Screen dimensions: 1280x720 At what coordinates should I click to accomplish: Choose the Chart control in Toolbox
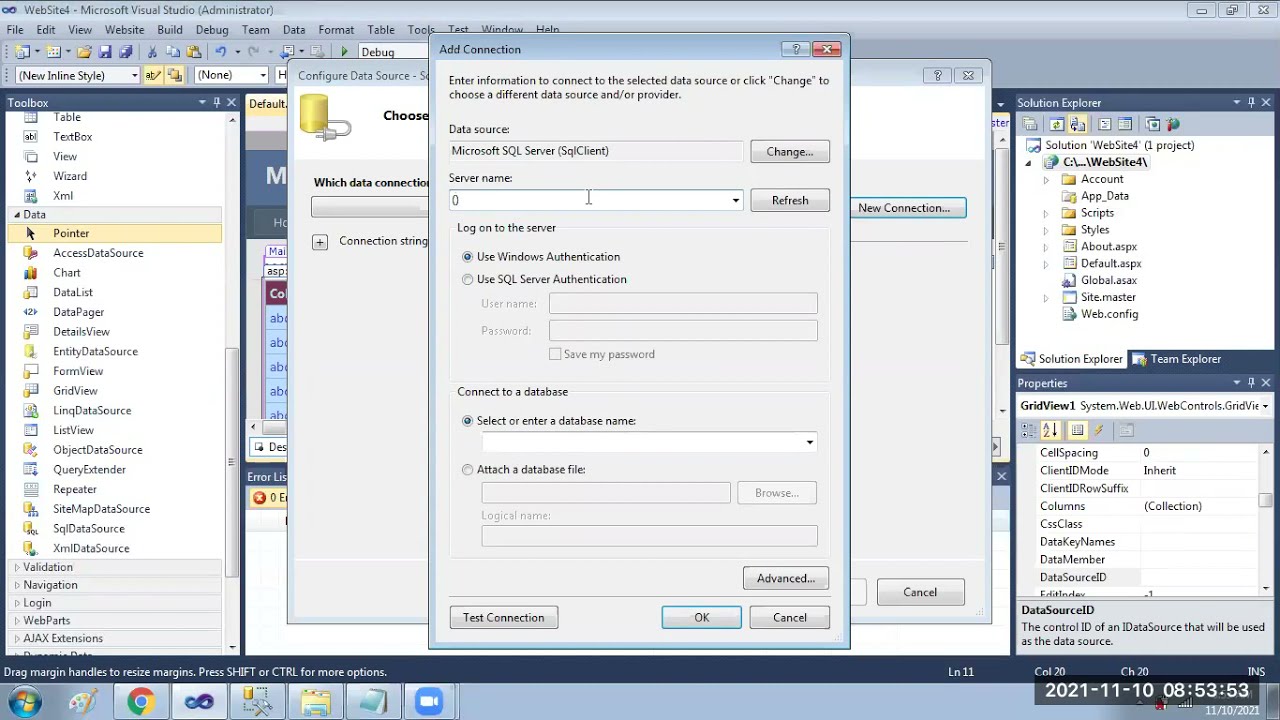pyautogui.click(x=66, y=273)
